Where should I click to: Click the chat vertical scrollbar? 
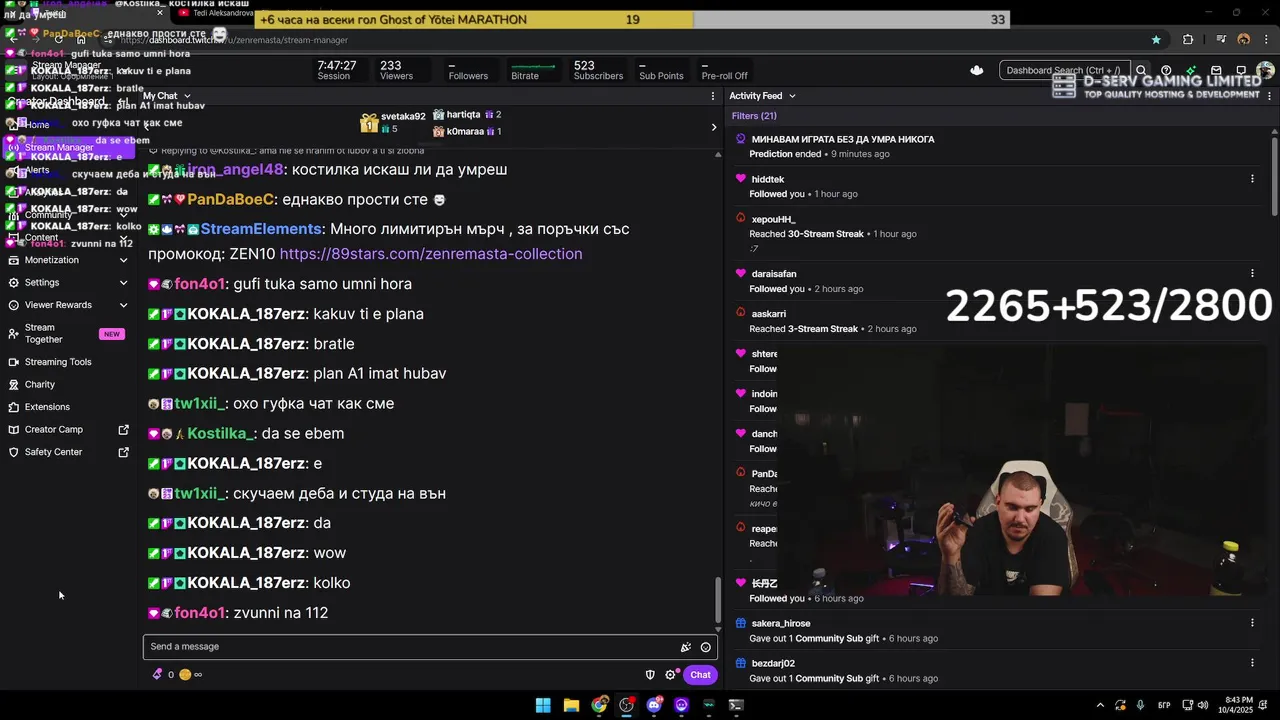(x=717, y=600)
